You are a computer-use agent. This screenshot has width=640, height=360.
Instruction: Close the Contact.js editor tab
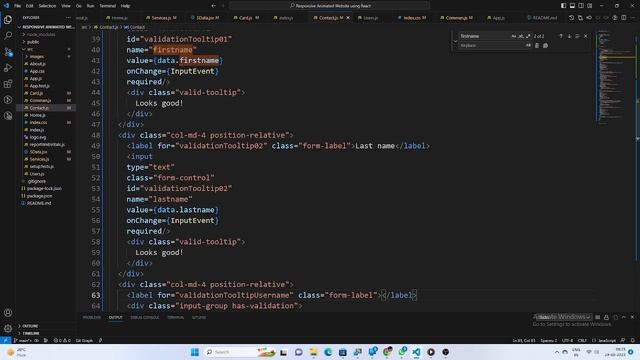[348, 18]
